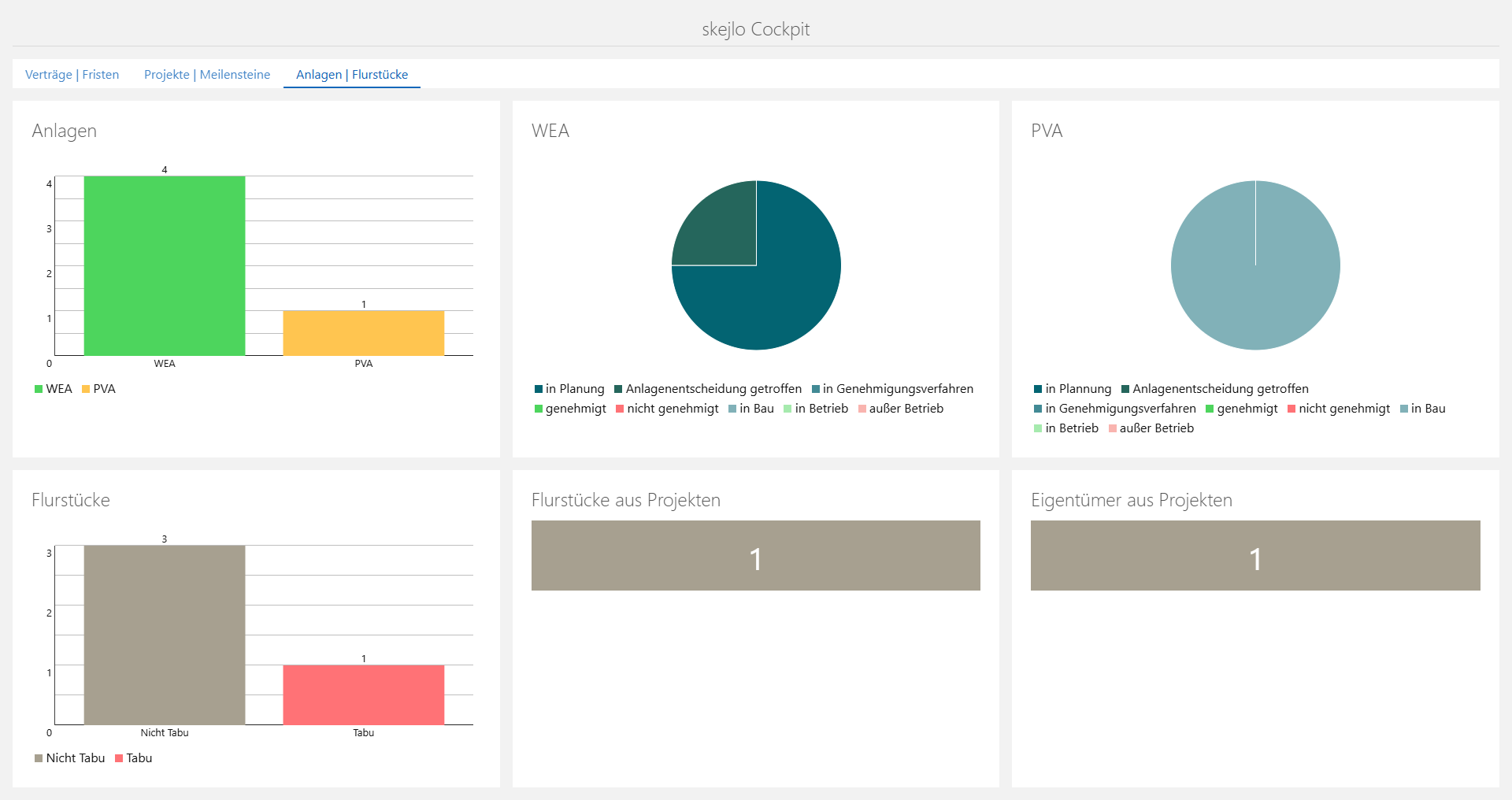1512x800 pixels.
Task: Click the red Tabu legend swatch
Action: tap(120, 758)
